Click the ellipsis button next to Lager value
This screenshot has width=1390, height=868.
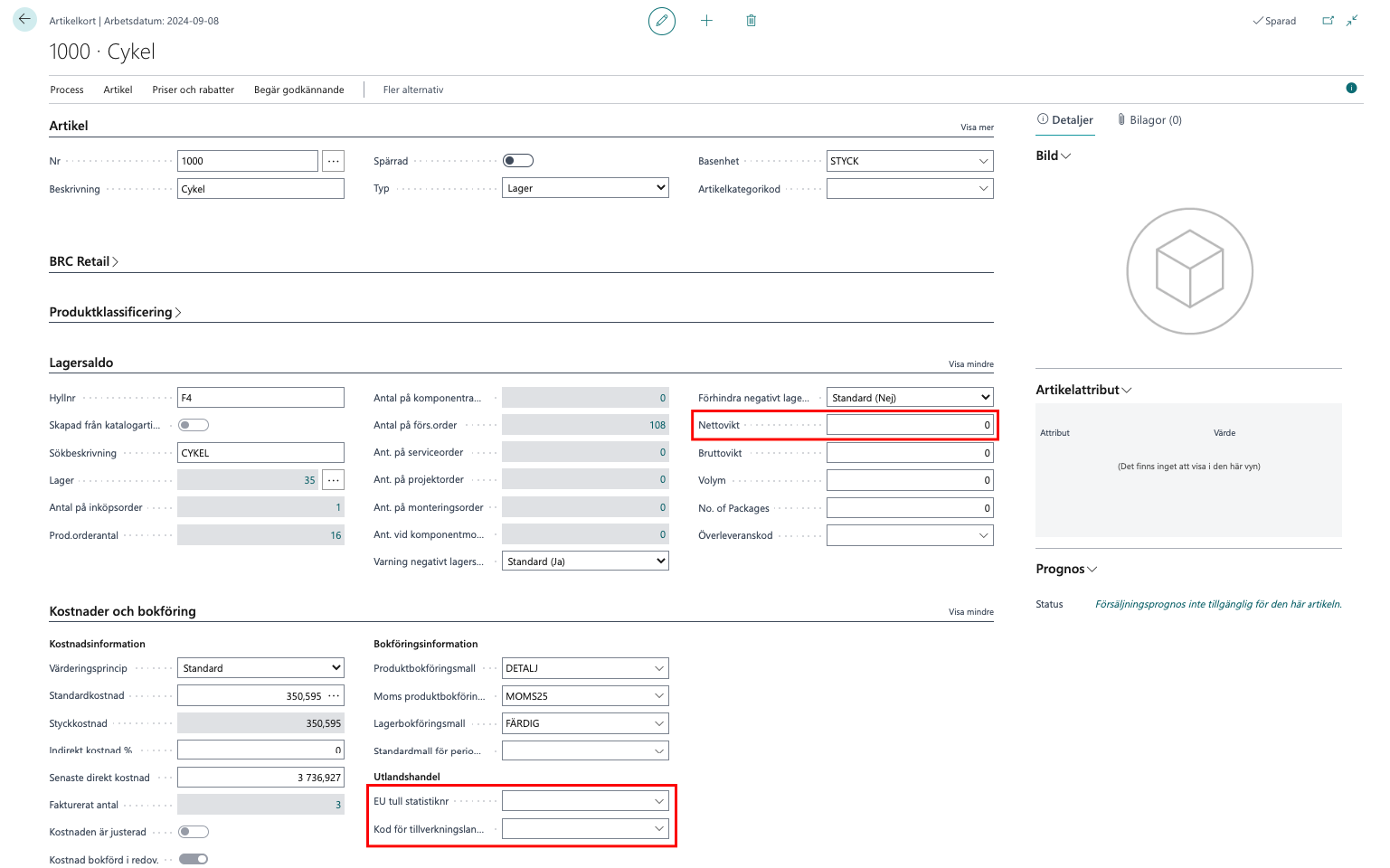334,480
